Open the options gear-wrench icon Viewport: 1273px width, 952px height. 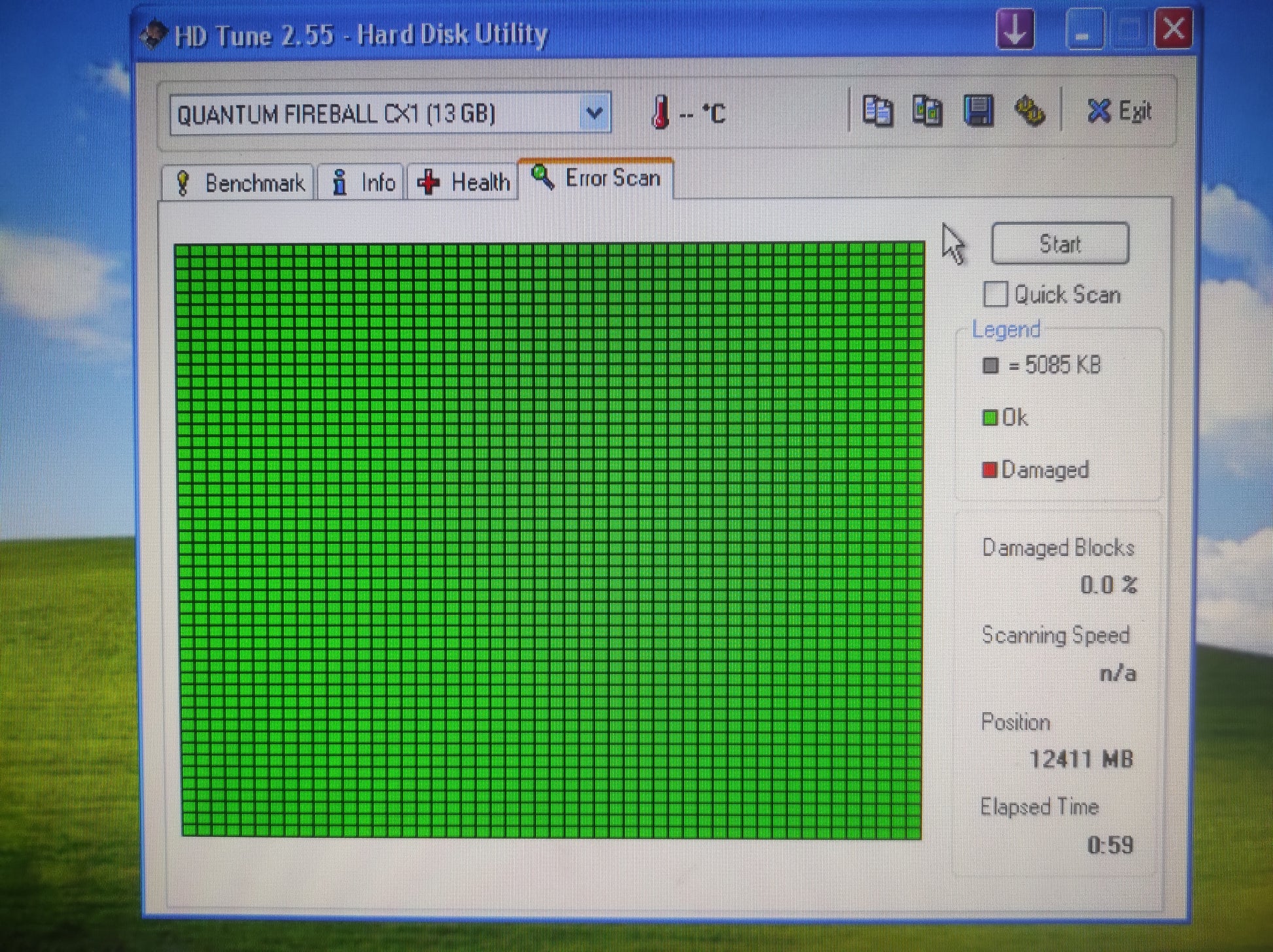tap(1029, 111)
